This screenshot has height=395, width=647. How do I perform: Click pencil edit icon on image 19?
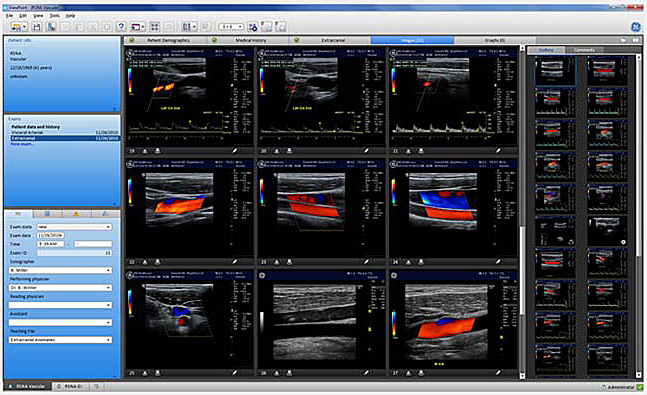[234, 151]
